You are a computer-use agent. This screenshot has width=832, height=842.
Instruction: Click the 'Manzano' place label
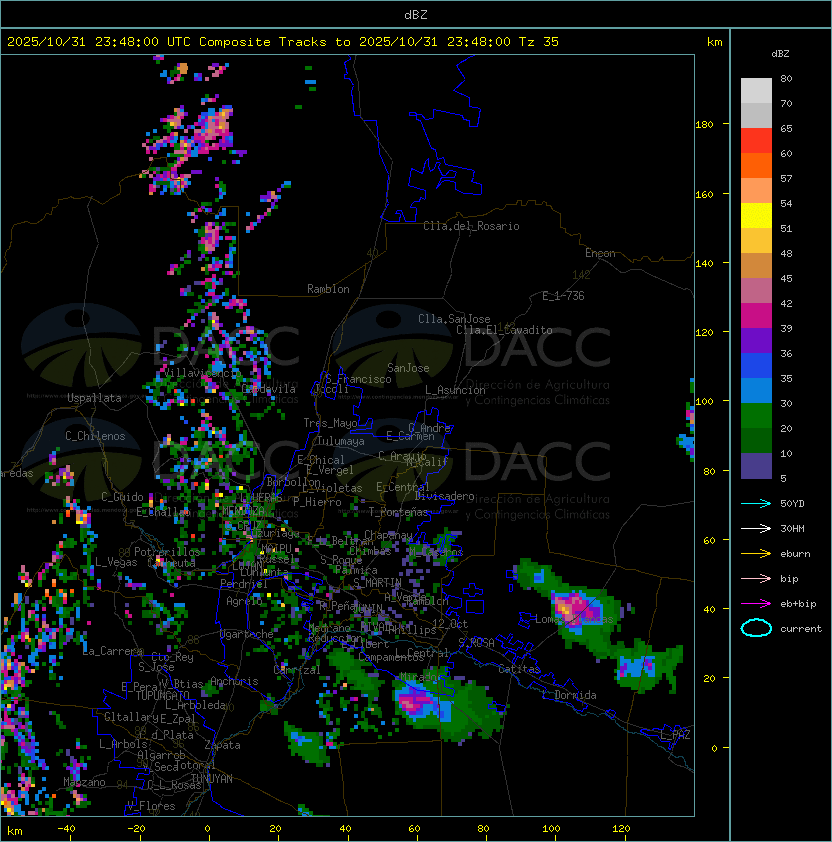click(x=84, y=782)
